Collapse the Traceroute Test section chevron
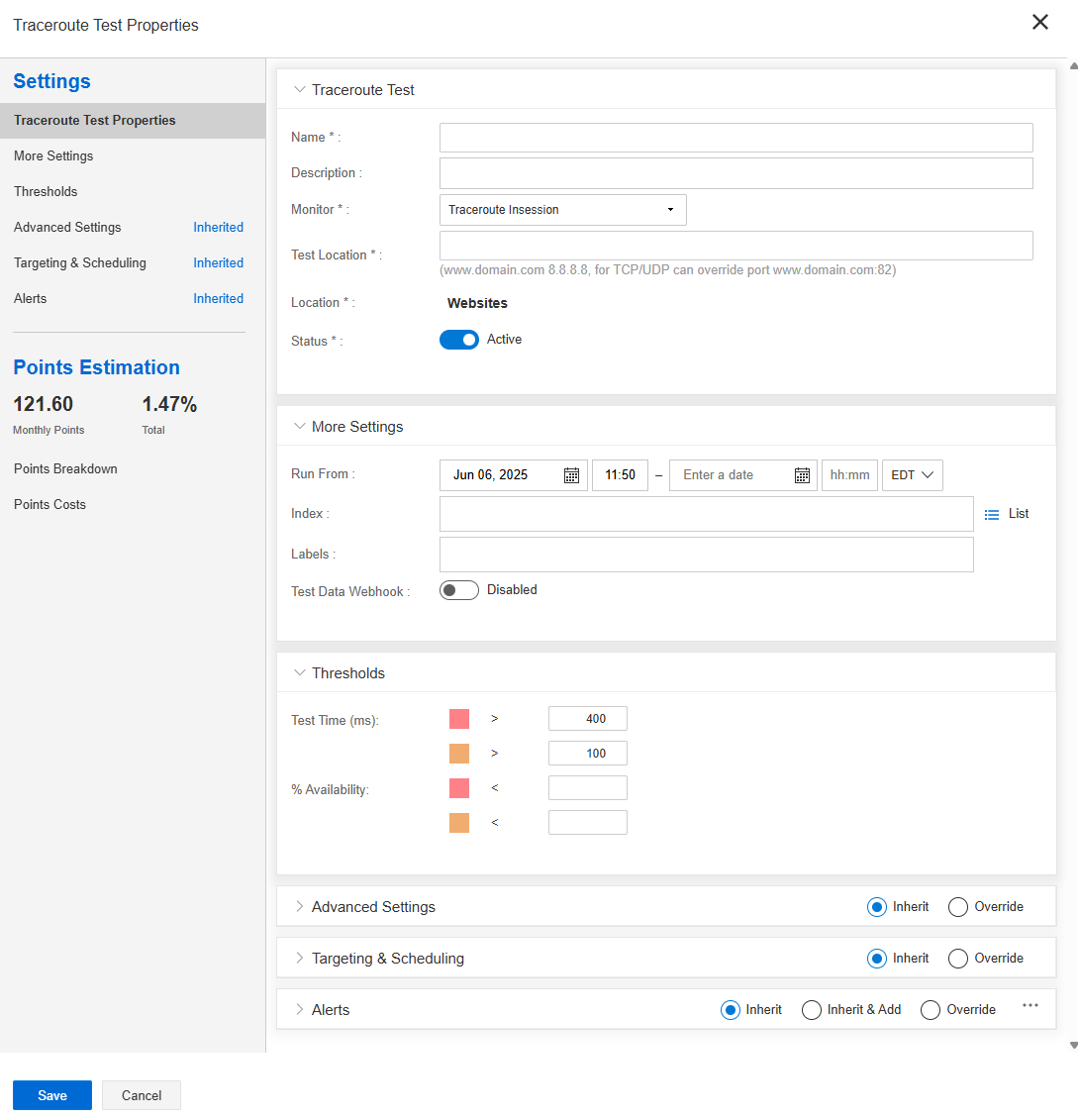The image size is (1078, 1120). pos(300,90)
